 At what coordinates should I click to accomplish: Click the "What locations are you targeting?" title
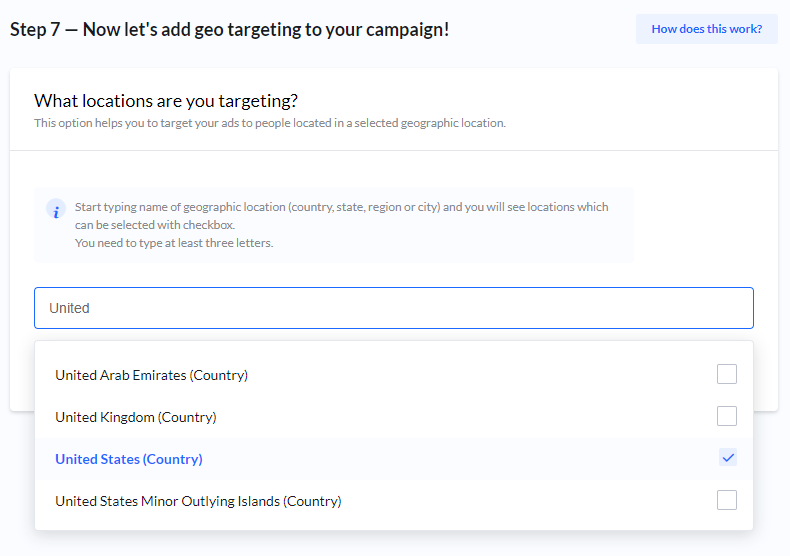click(x=166, y=101)
